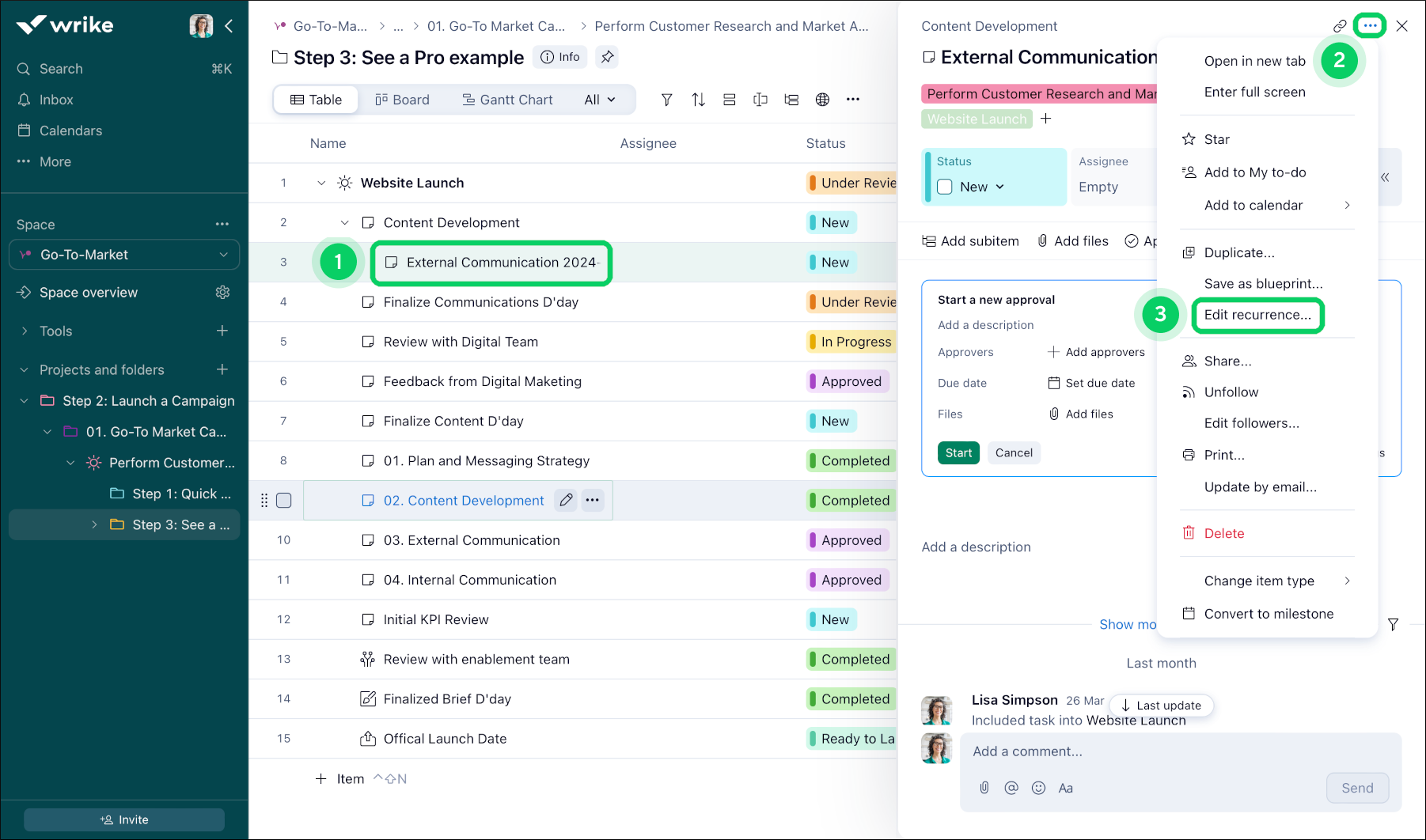1426x840 pixels.
Task: Click the filter funnel icon in toolbar
Action: tap(667, 100)
